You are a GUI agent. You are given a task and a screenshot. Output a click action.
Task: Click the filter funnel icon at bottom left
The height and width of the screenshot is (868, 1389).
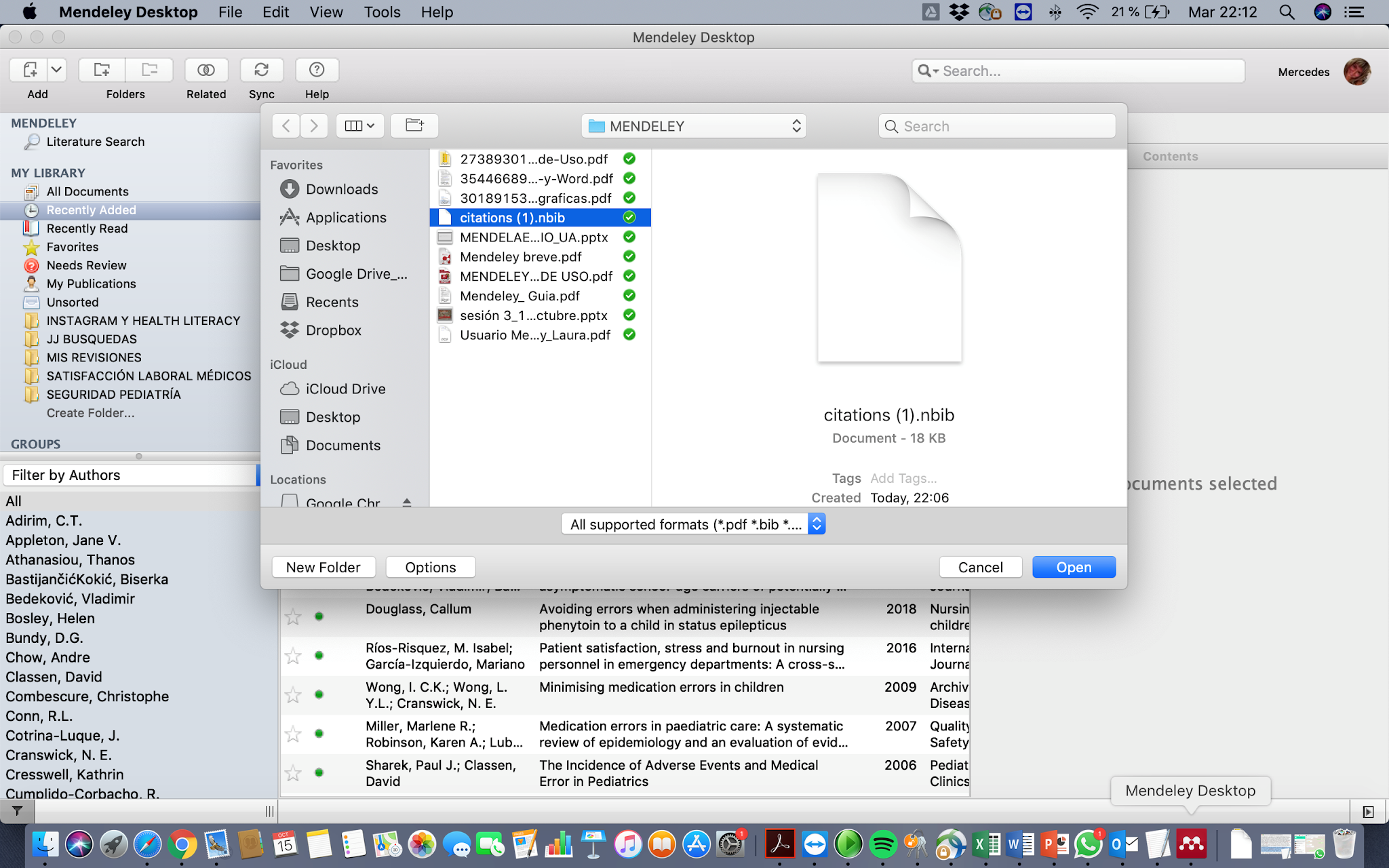(17, 811)
